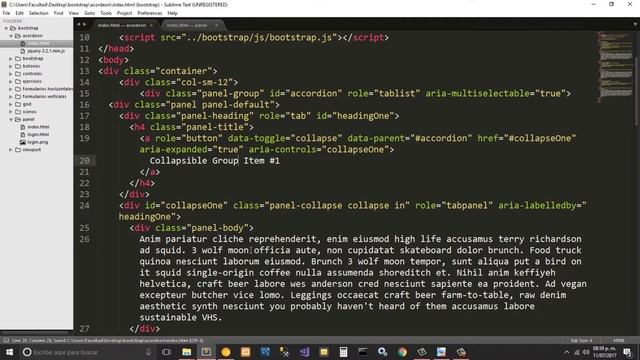
Task: Close the — panel tab
Action: click(216, 25)
